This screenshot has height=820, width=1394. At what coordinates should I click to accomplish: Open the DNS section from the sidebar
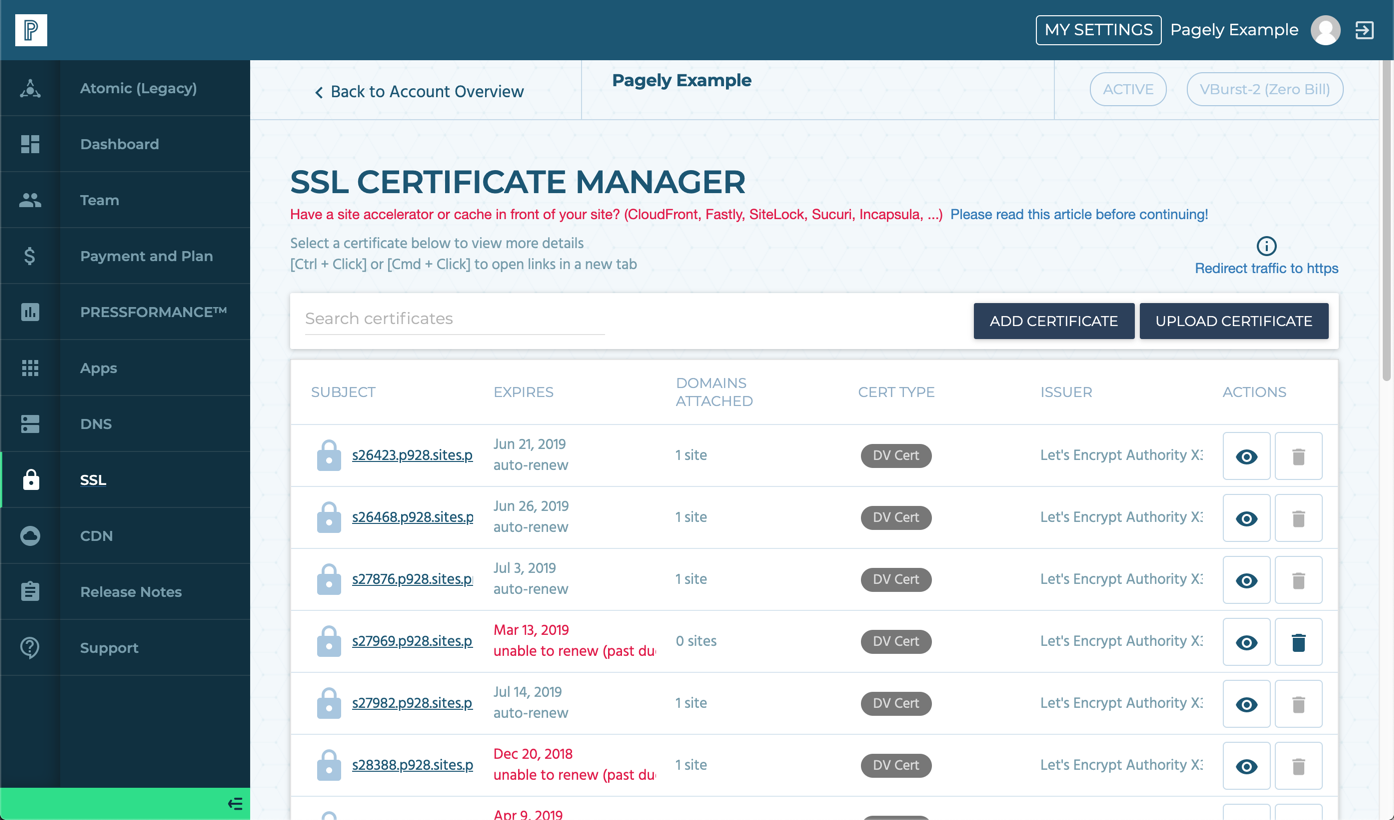30,423
